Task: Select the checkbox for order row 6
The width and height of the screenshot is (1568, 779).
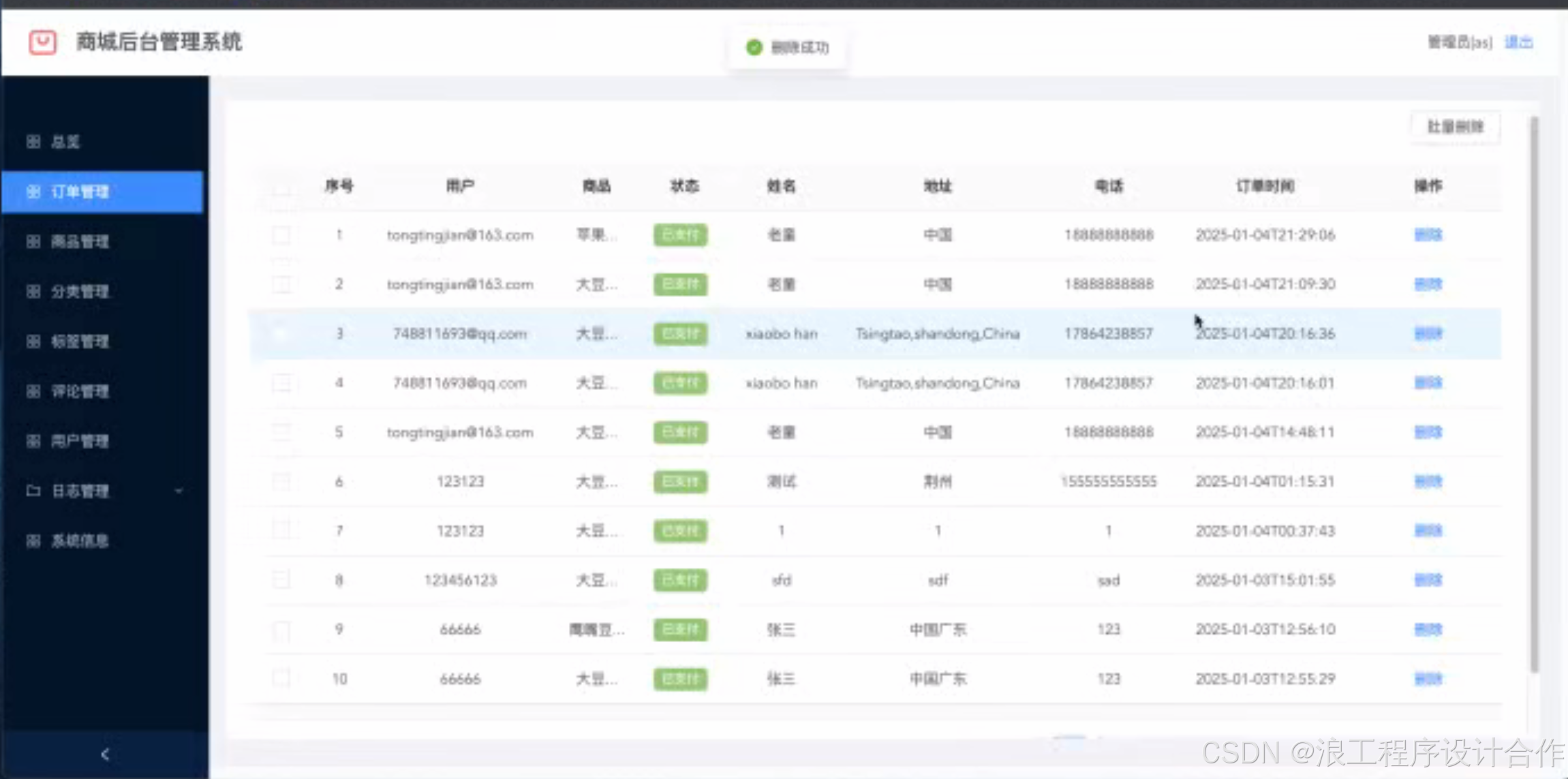Action: tap(281, 482)
